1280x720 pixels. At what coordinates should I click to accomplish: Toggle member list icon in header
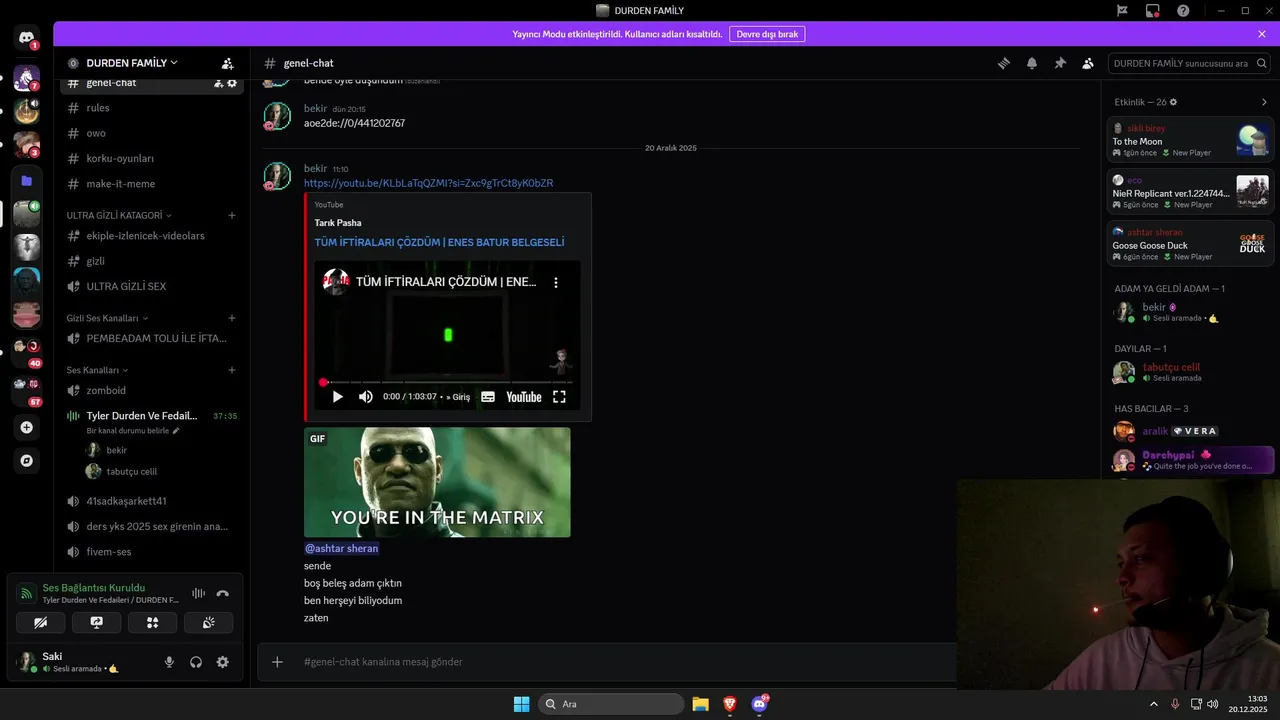[x=1088, y=63]
